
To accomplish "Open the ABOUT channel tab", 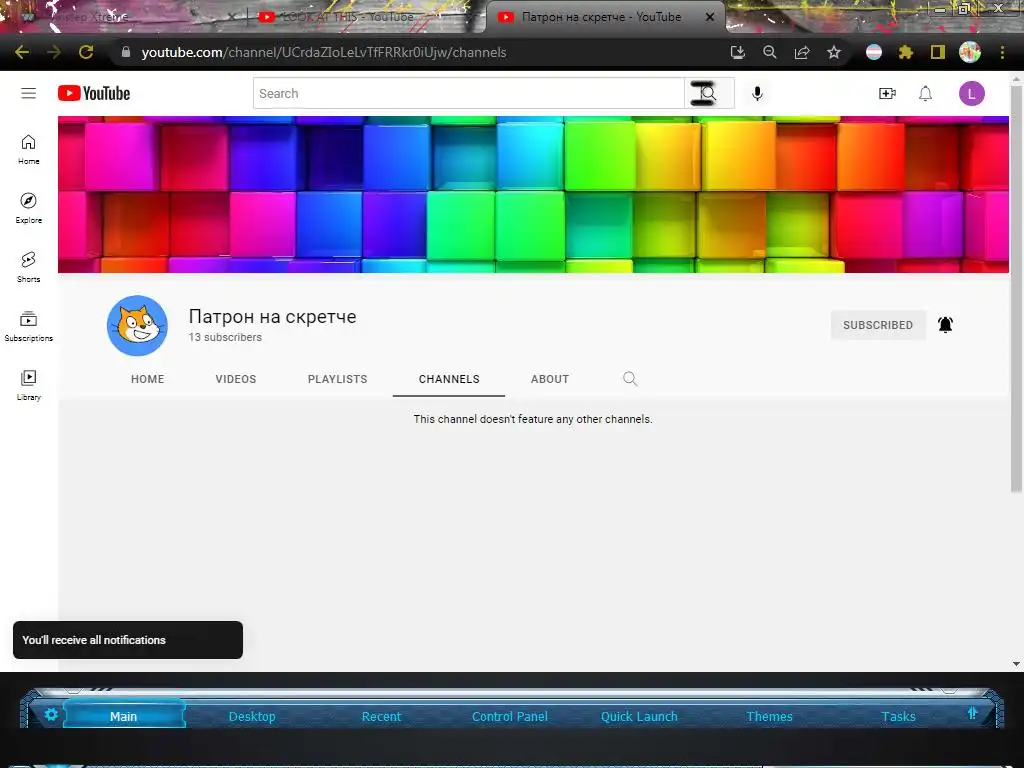I will point(550,379).
